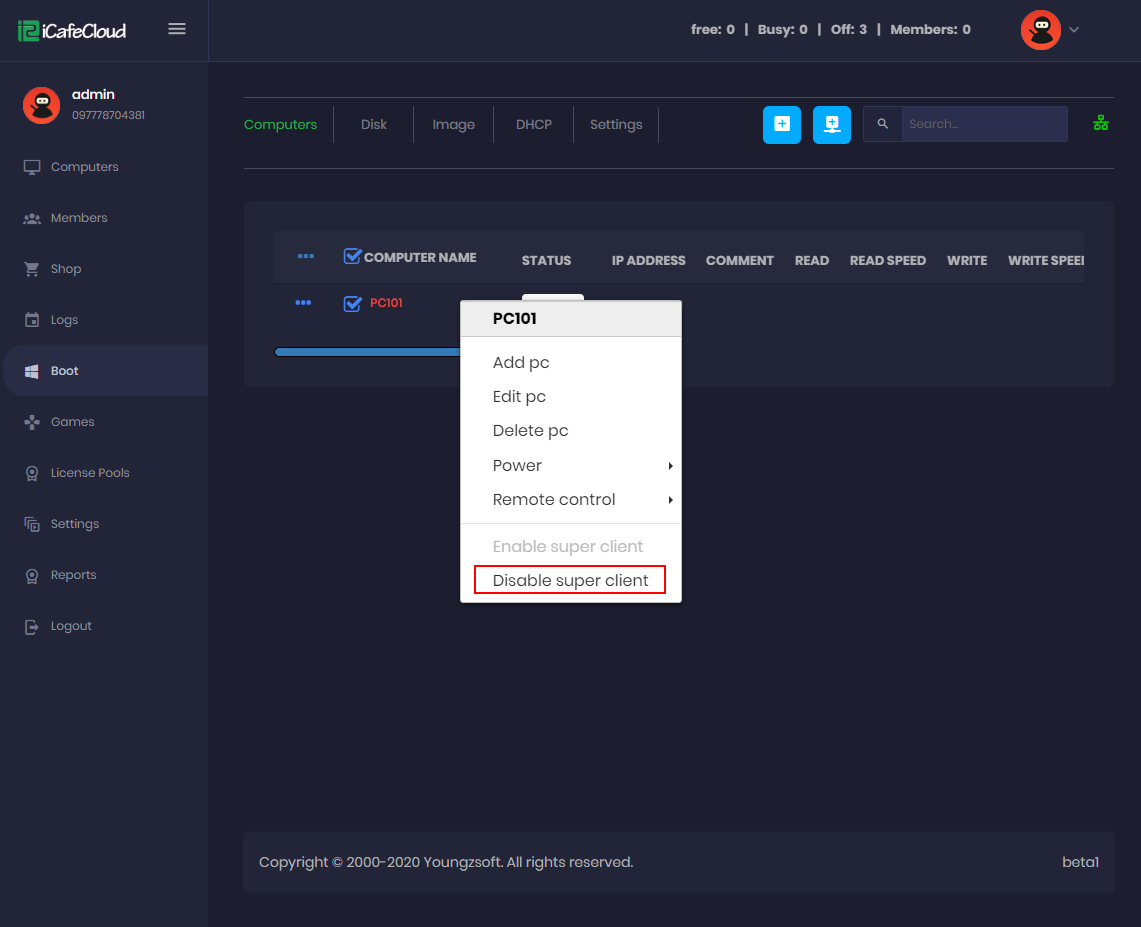Open License Pools in the sidebar
This screenshot has width=1141, height=927.
(90, 473)
